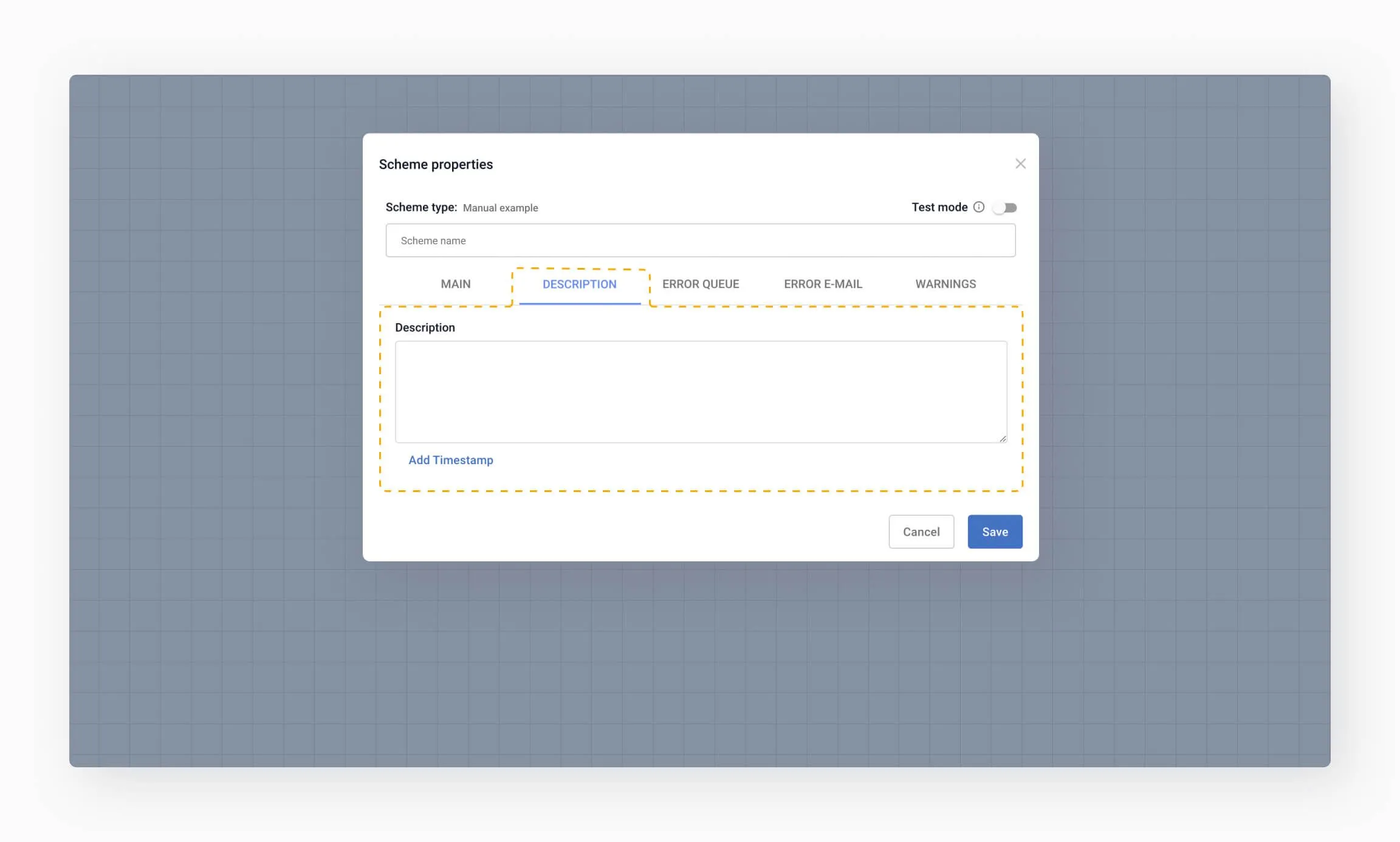
Task: Enable the Test mode toggle
Action: 1005,208
